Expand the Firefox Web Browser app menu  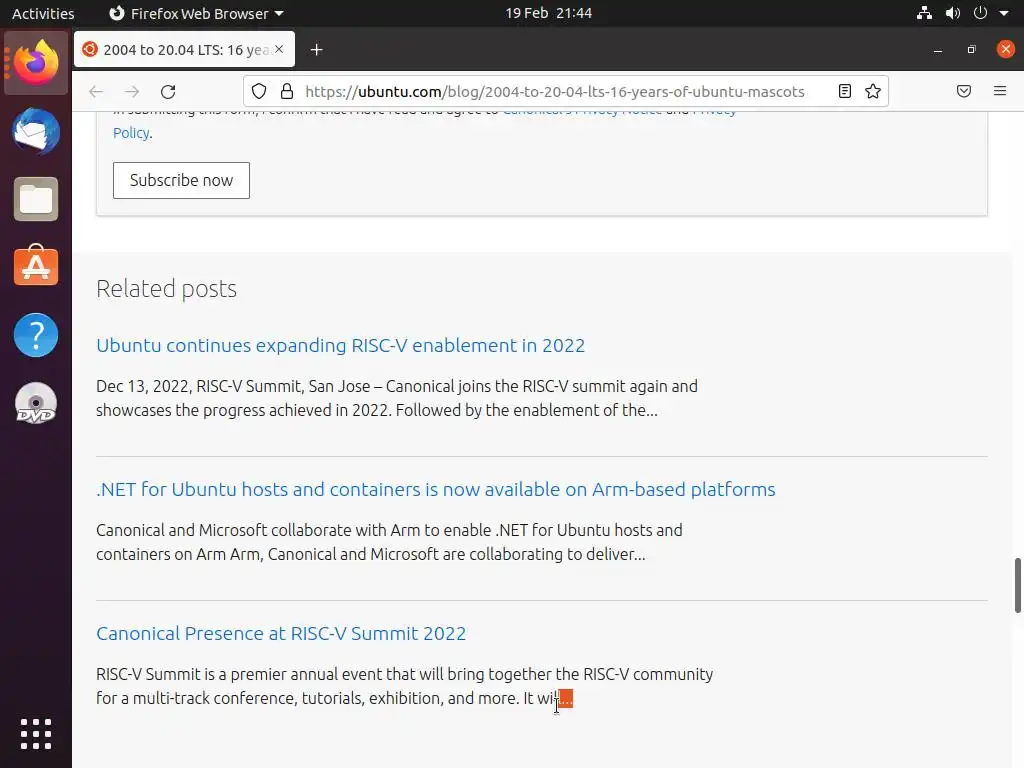(196, 13)
